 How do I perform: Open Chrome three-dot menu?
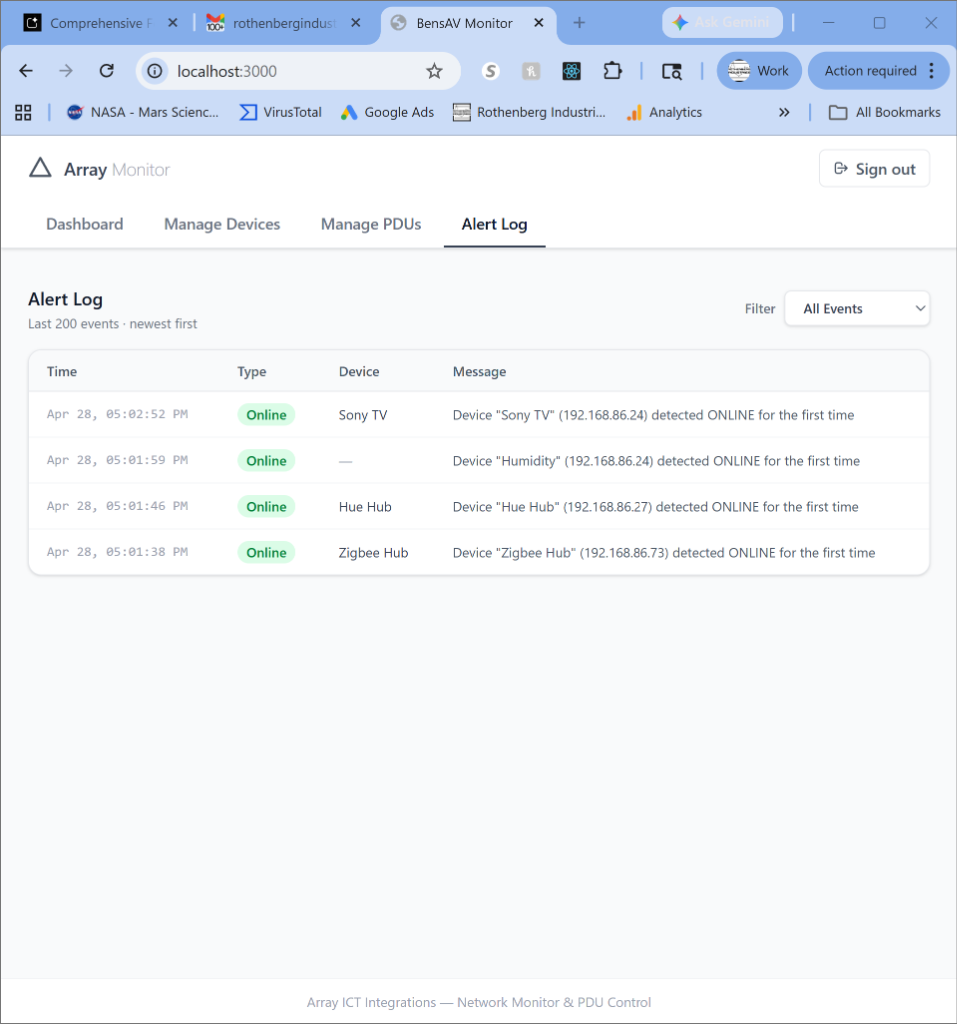pyautogui.click(x=932, y=71)
